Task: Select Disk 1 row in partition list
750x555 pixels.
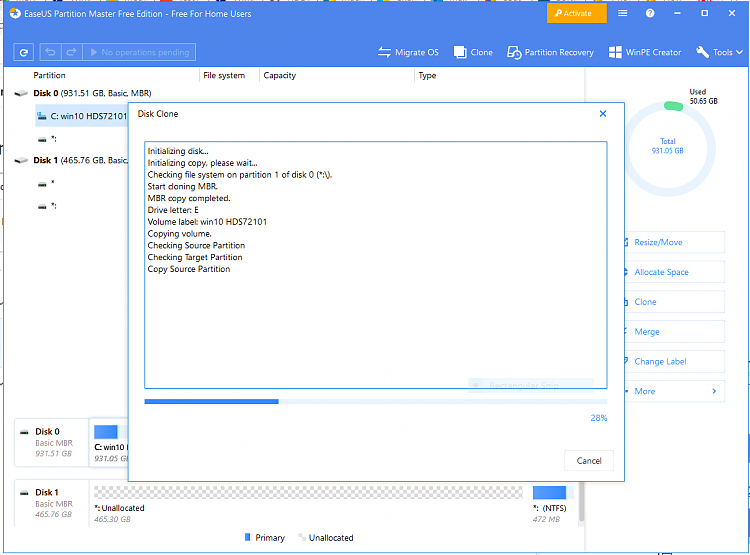Action: [x=71, y=160]
